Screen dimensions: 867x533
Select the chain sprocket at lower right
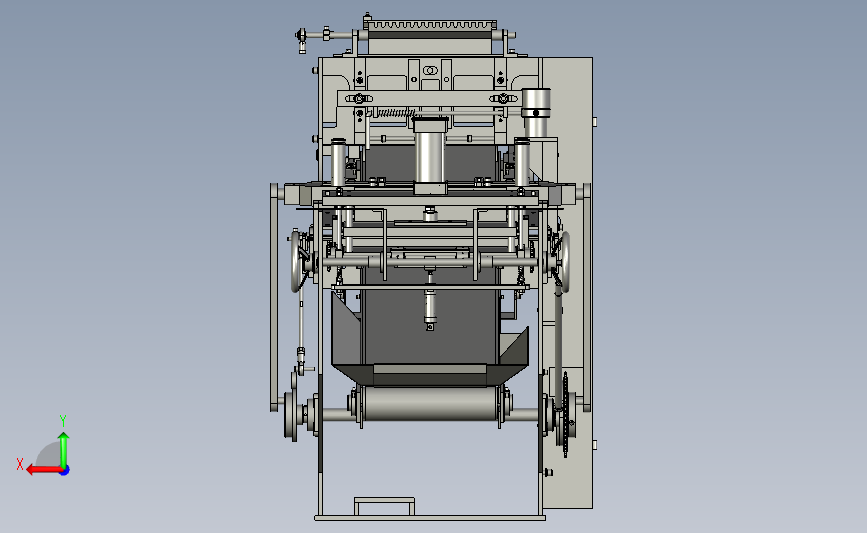tap(565, 415)
